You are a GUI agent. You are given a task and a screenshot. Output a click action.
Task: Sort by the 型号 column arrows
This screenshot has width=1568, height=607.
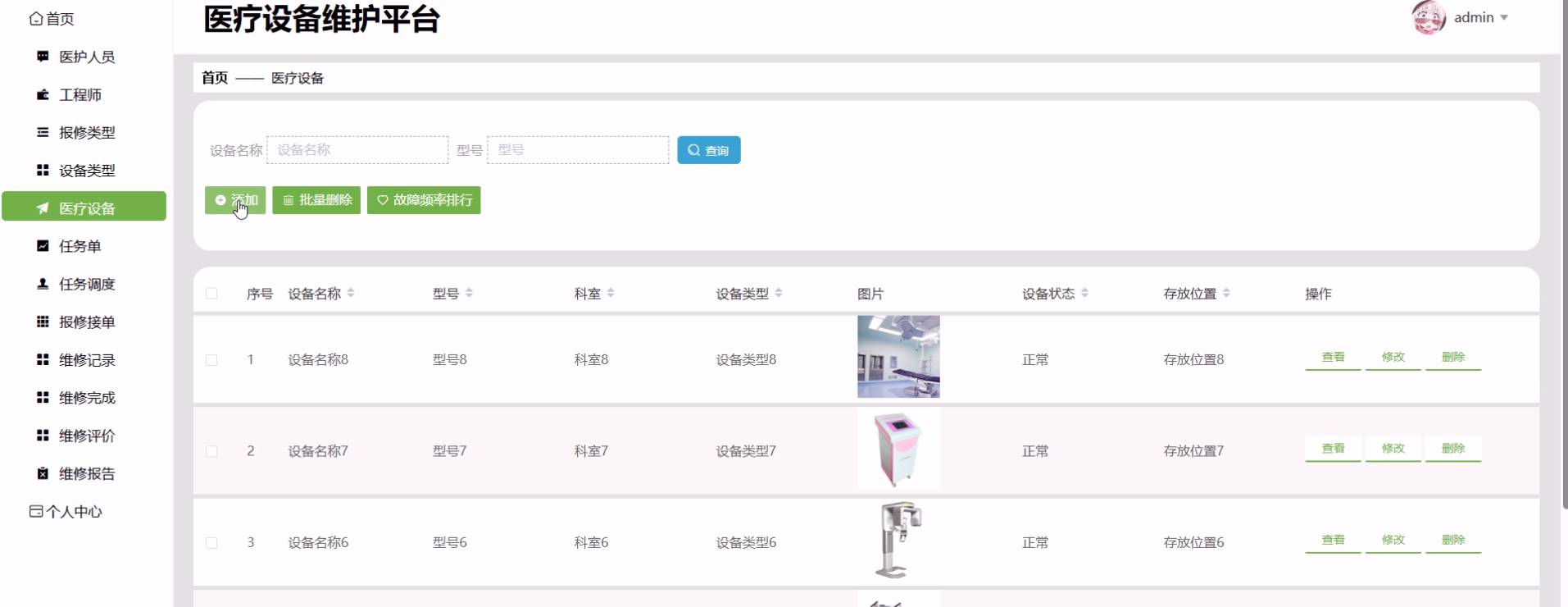coord(469,293)
